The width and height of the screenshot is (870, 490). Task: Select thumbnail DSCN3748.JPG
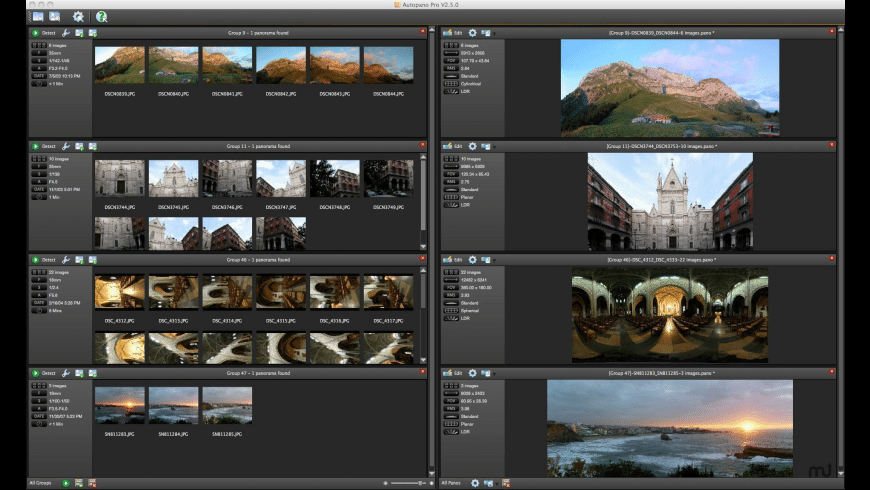(335, 179)
